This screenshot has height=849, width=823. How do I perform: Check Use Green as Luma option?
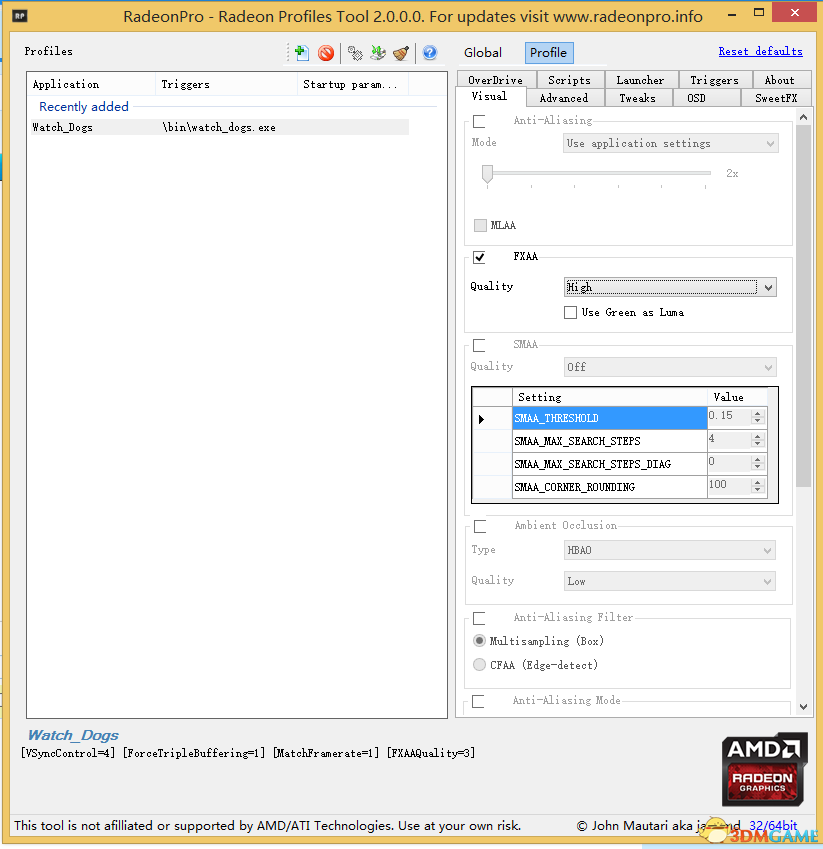[570, 313]
